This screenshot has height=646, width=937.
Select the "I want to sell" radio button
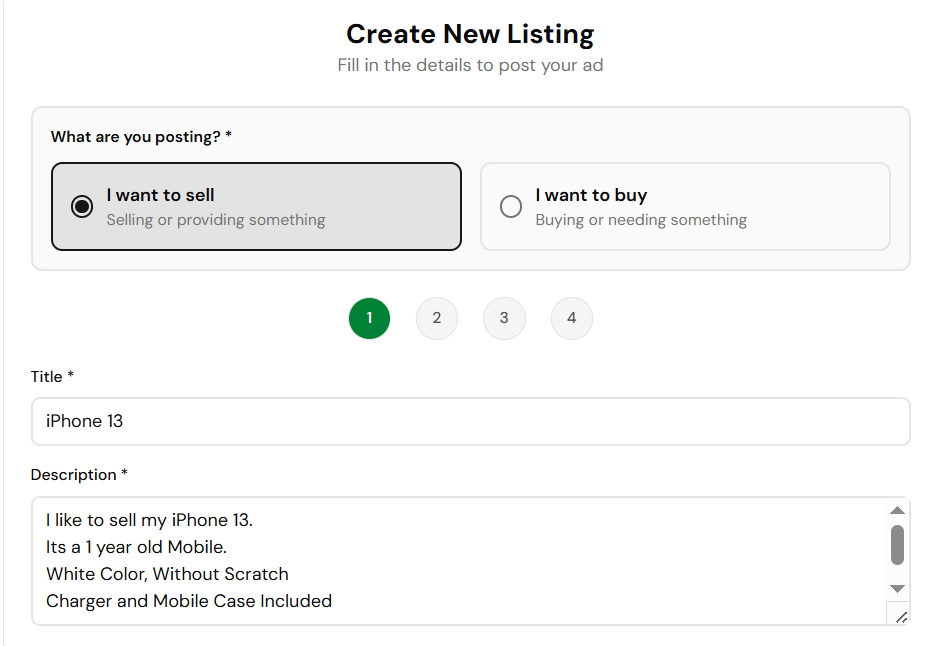(x=82, y=207)
